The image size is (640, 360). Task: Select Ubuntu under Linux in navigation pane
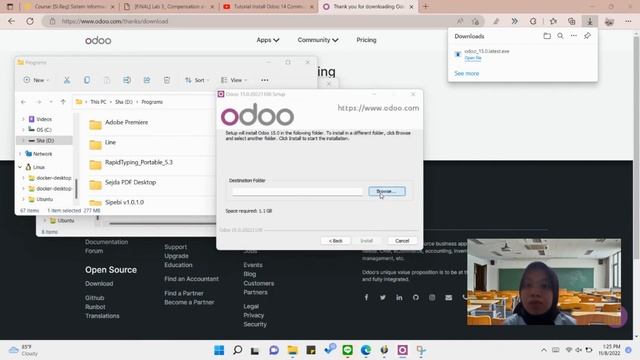tap(44, 199)
